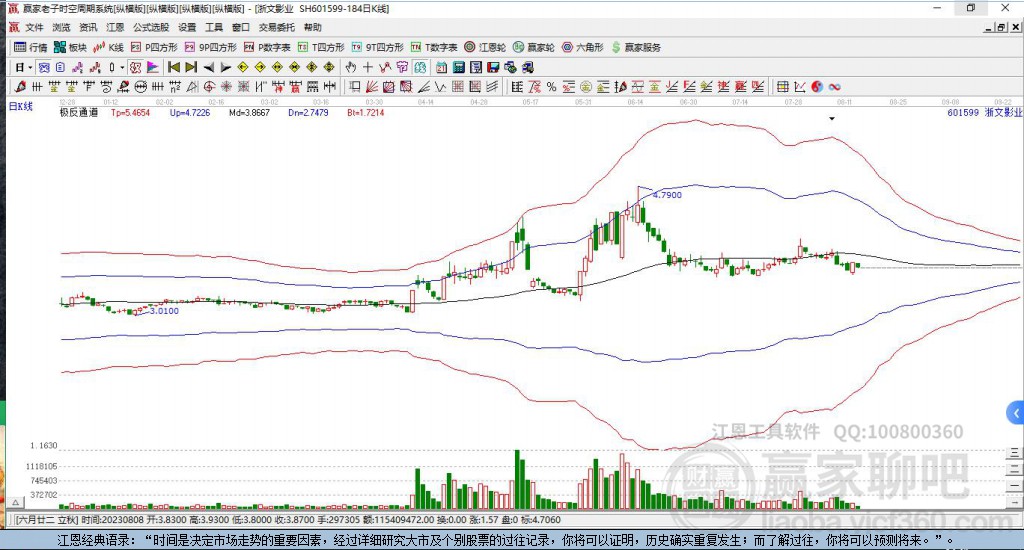Click the first yellow diamond left-arrow icon
1024x550 pixels.
(x=243, y=67)
